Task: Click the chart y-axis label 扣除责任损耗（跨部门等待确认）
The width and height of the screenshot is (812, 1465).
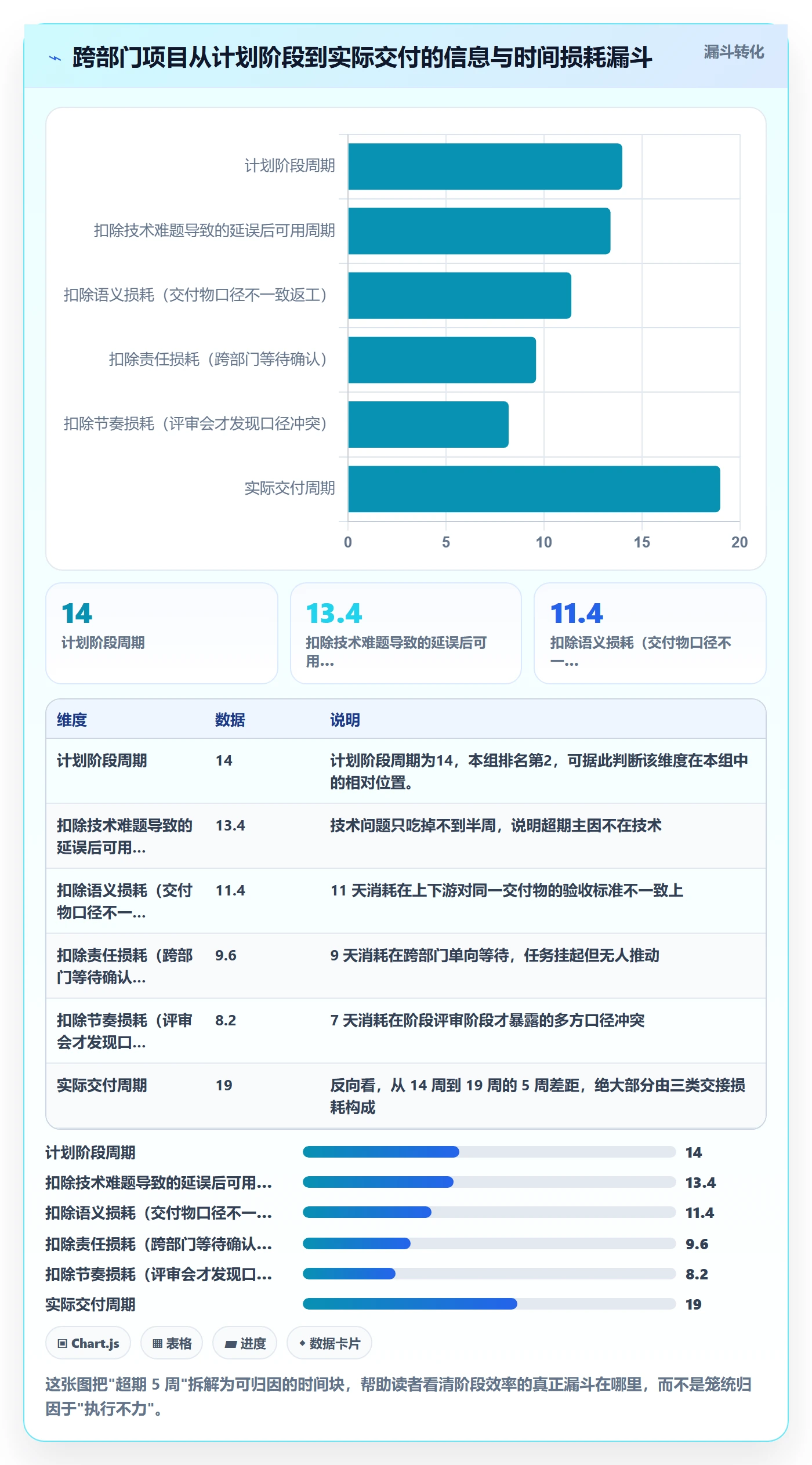Action: coord(219,360)
